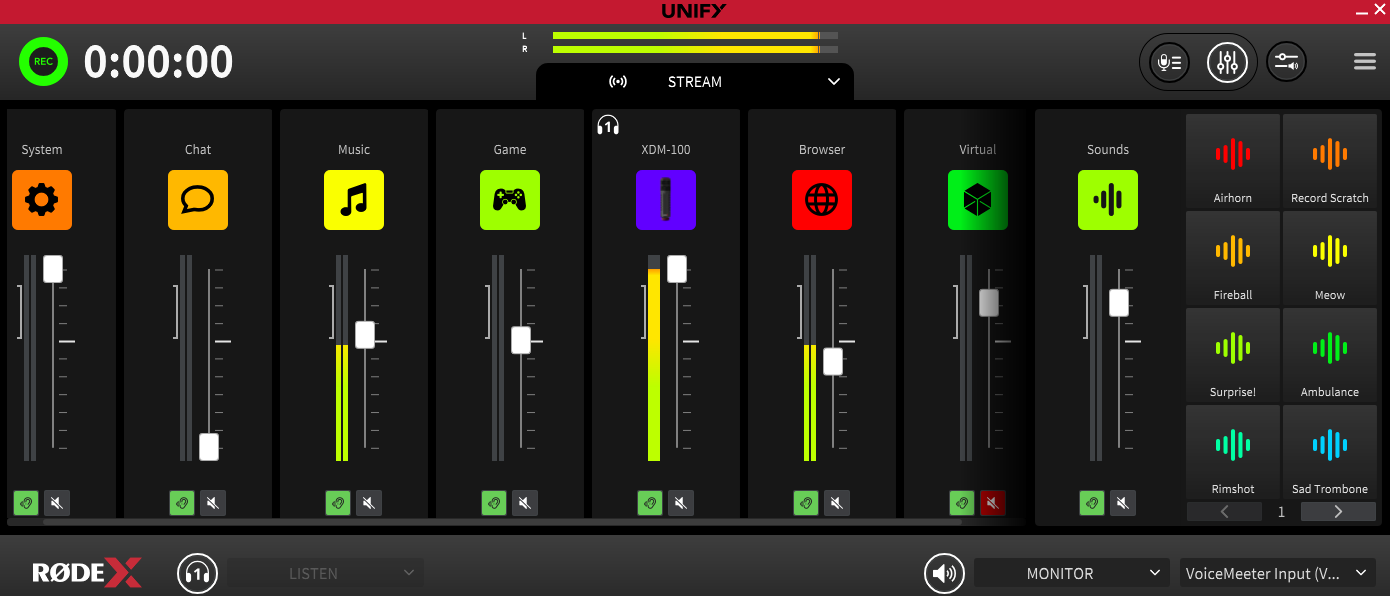Trigger the Ambulance sound pad
This screenshot has height=596, width=1390.
point(1330,354)
